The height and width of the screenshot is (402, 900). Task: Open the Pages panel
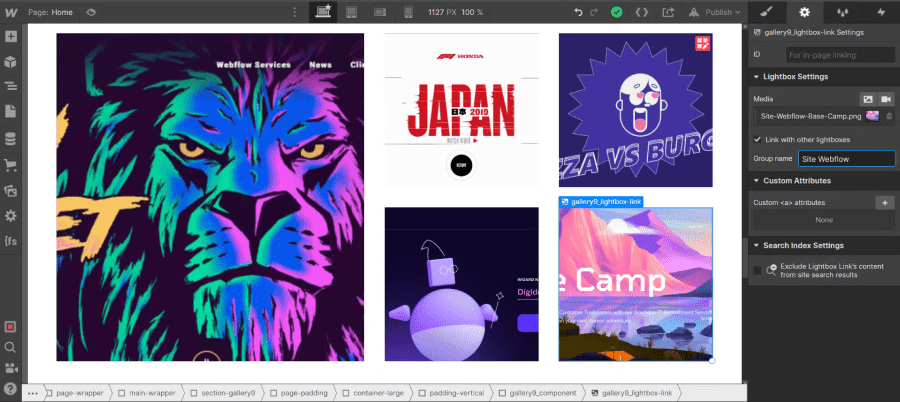pos(10,112)
